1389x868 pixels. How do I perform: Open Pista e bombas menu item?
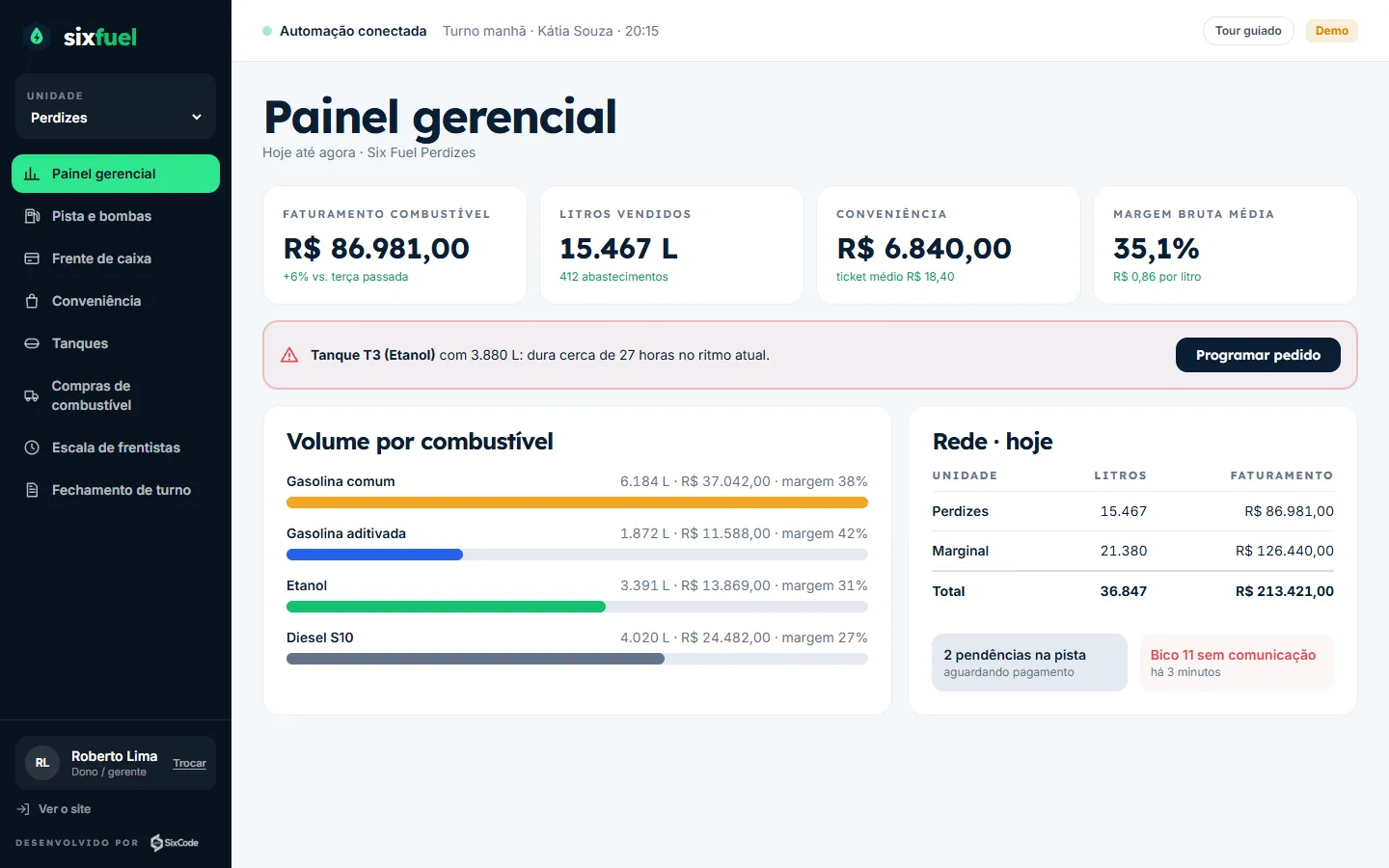pyautogui.click(x=116, y=216)
